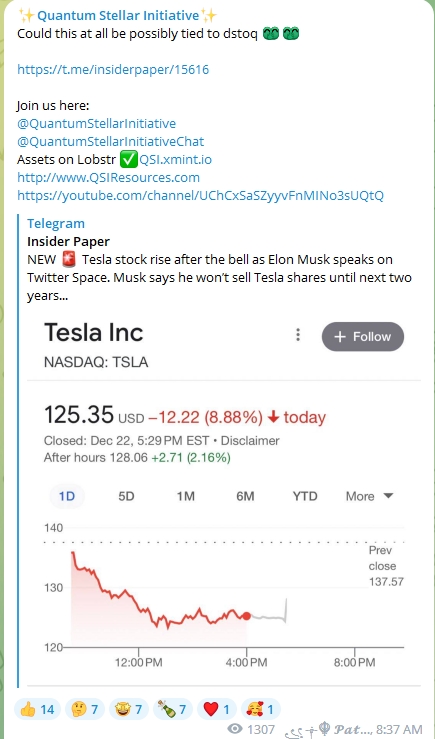Click the Follow button for Tesla
Image resolution: width=435 pixels, height=739 pixels.
click(363, 337)
